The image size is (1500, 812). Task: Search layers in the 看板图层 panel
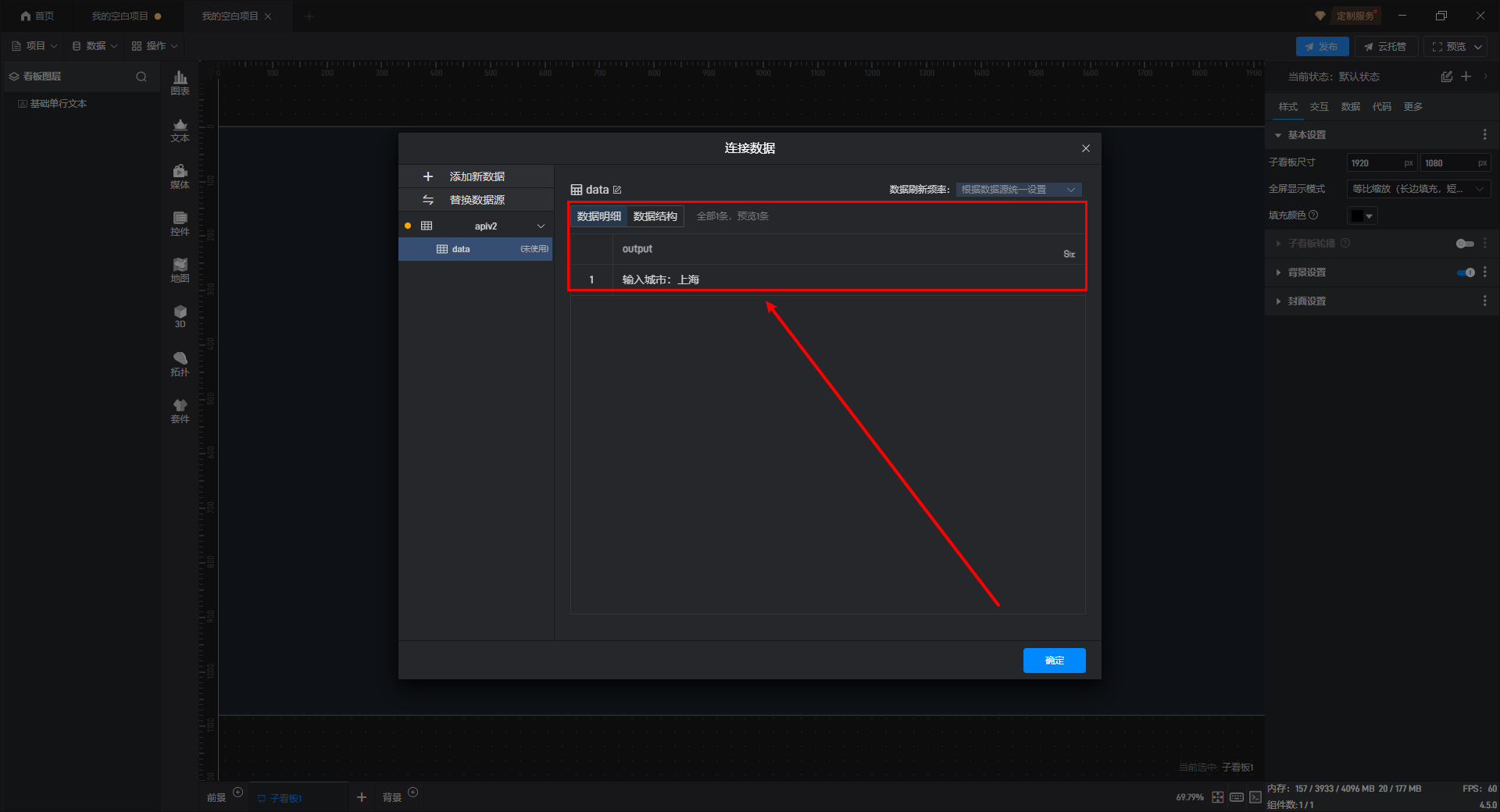[x=141, y=77]
